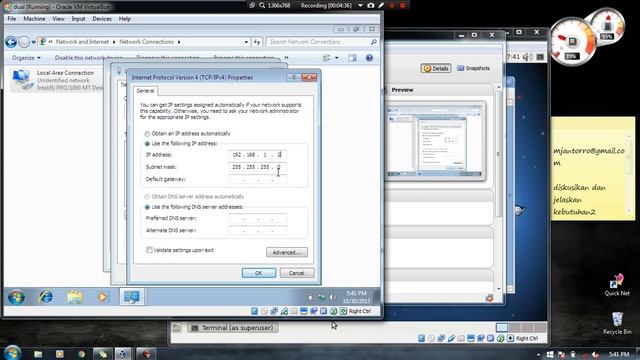Open Quick Net desktop shortcut
Screen dimensions: 640x360
click(x=617, y=285)
